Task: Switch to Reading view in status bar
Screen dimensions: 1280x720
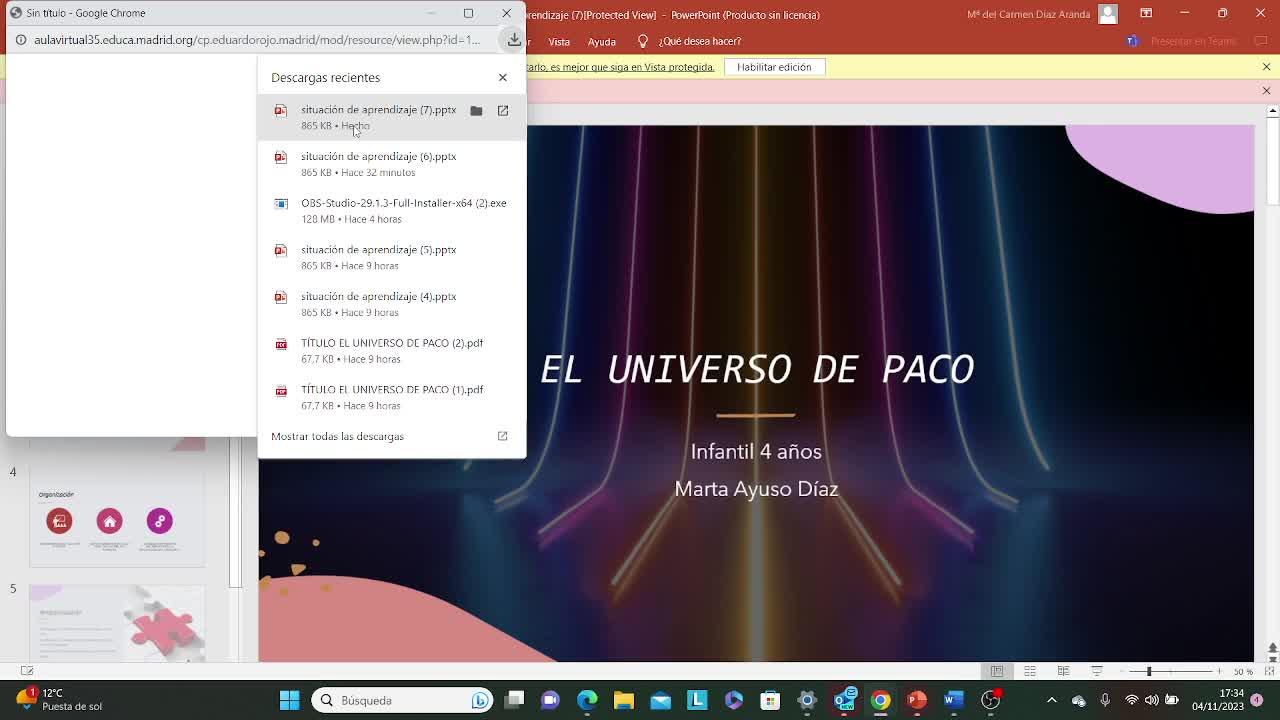Action: click(1063, 671)
